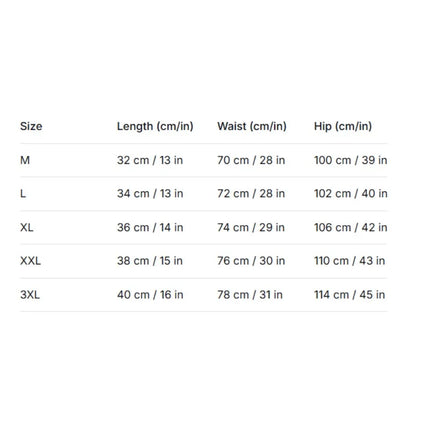Click the 102 cm / 40 in hip cell

(351, 194)
